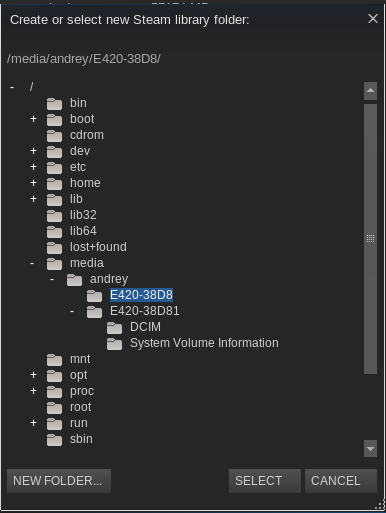
Task: Click the lost+found folder icon
Action: coord(54,248)
